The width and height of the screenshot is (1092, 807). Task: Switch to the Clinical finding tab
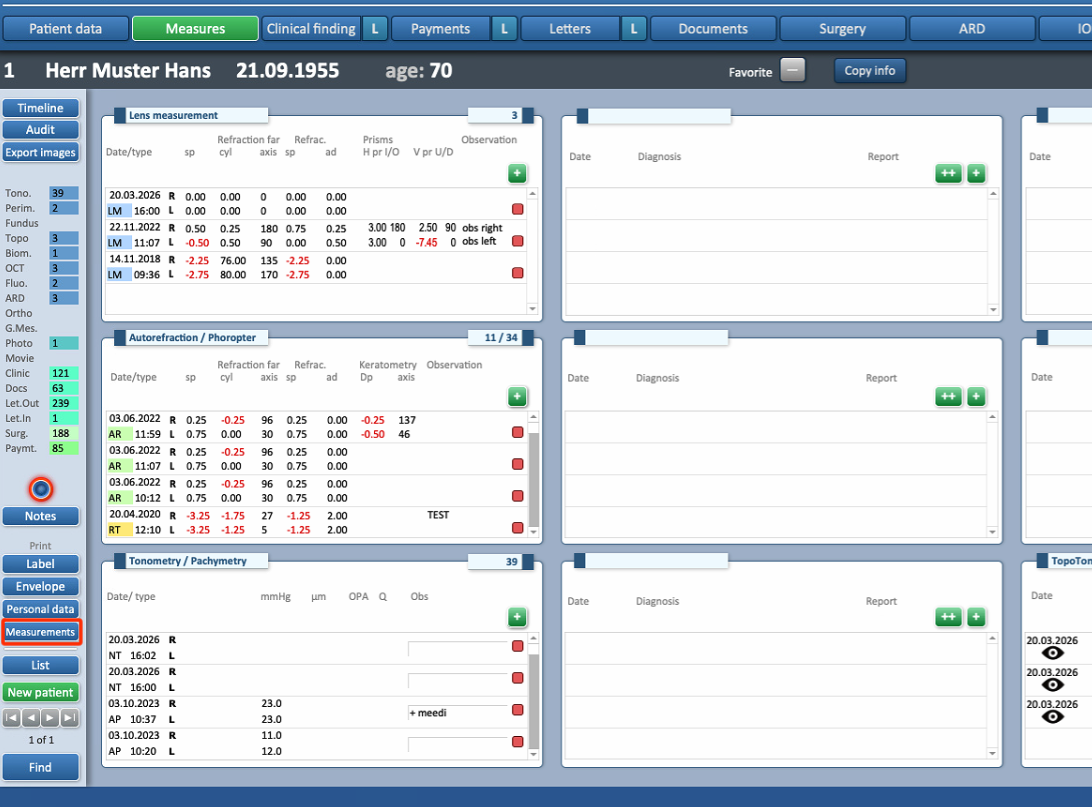pyautogui.click(x=311, y=29)
